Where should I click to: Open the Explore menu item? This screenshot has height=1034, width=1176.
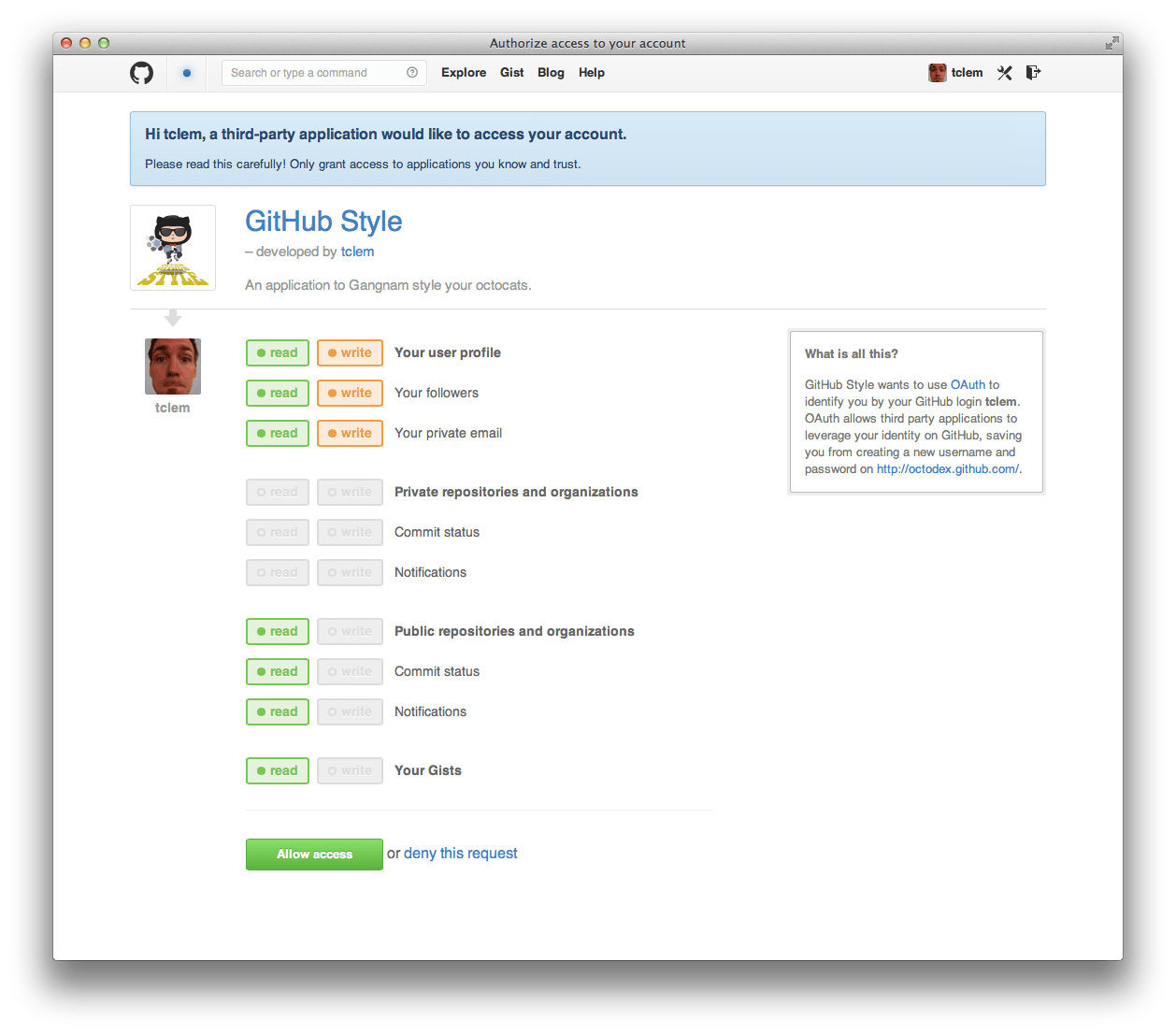[464, 73]
